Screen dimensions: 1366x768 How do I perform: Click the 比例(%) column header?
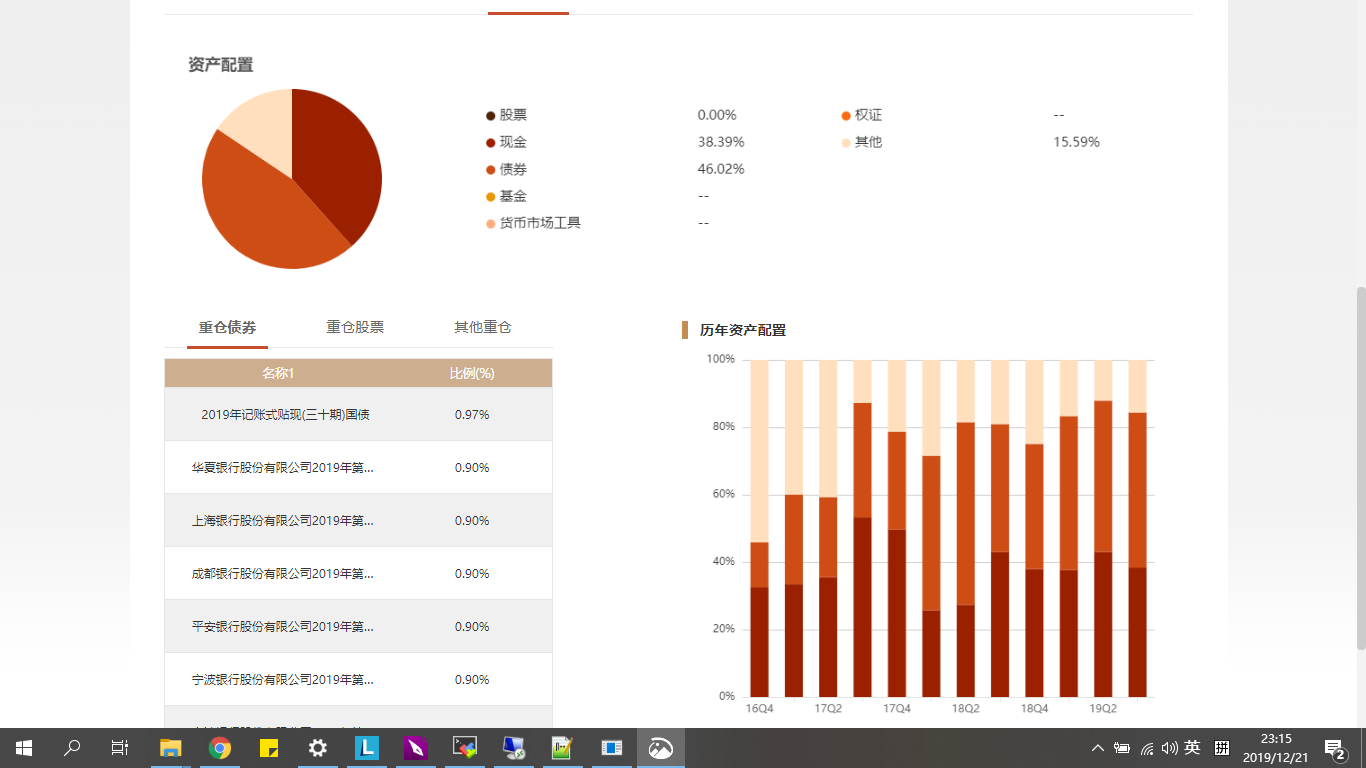pyautogui.click(x=472, y=373)
